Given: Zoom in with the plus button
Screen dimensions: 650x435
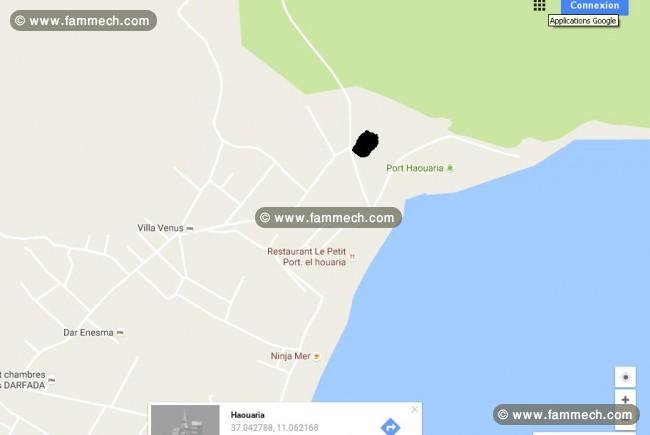Looking at the screenshot, I should pos(625,399).
